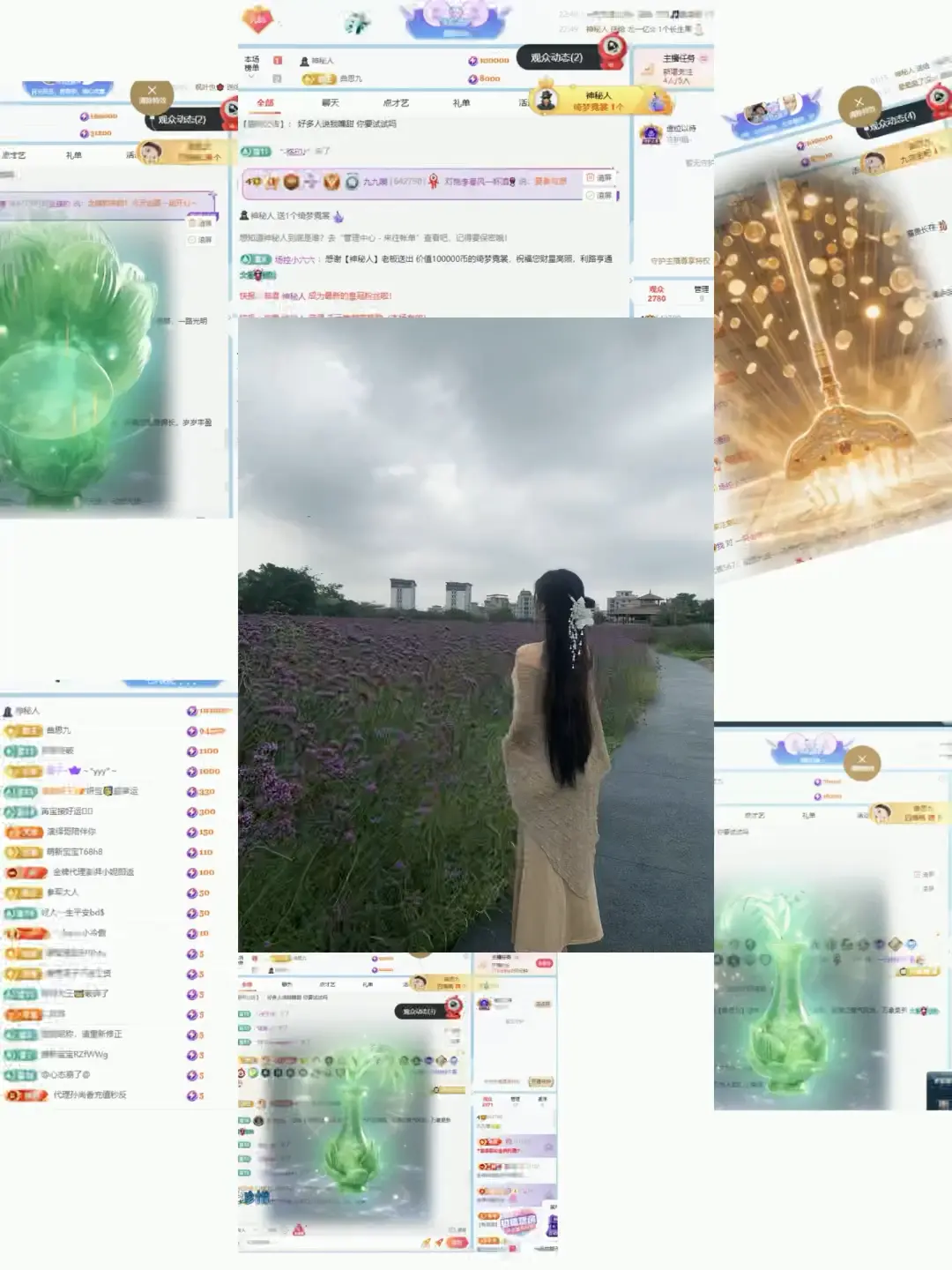Select 漠绎哥陪伴你 row in the ranking list
Image resolution: width=952 pixels, height=1270 pixels.
118,833
